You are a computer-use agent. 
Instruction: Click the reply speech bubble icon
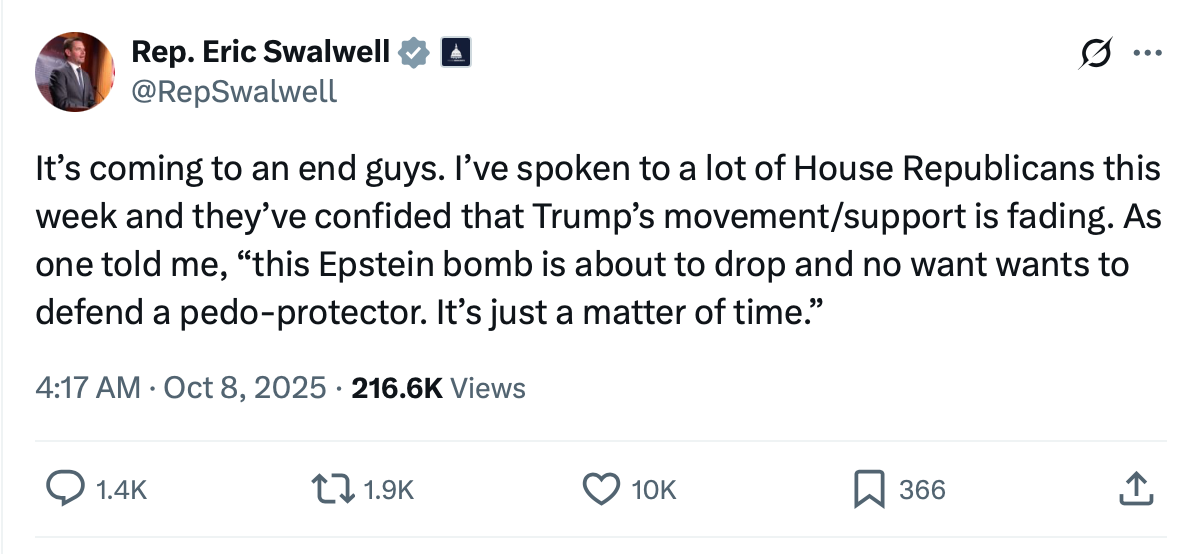coord(66,489)
